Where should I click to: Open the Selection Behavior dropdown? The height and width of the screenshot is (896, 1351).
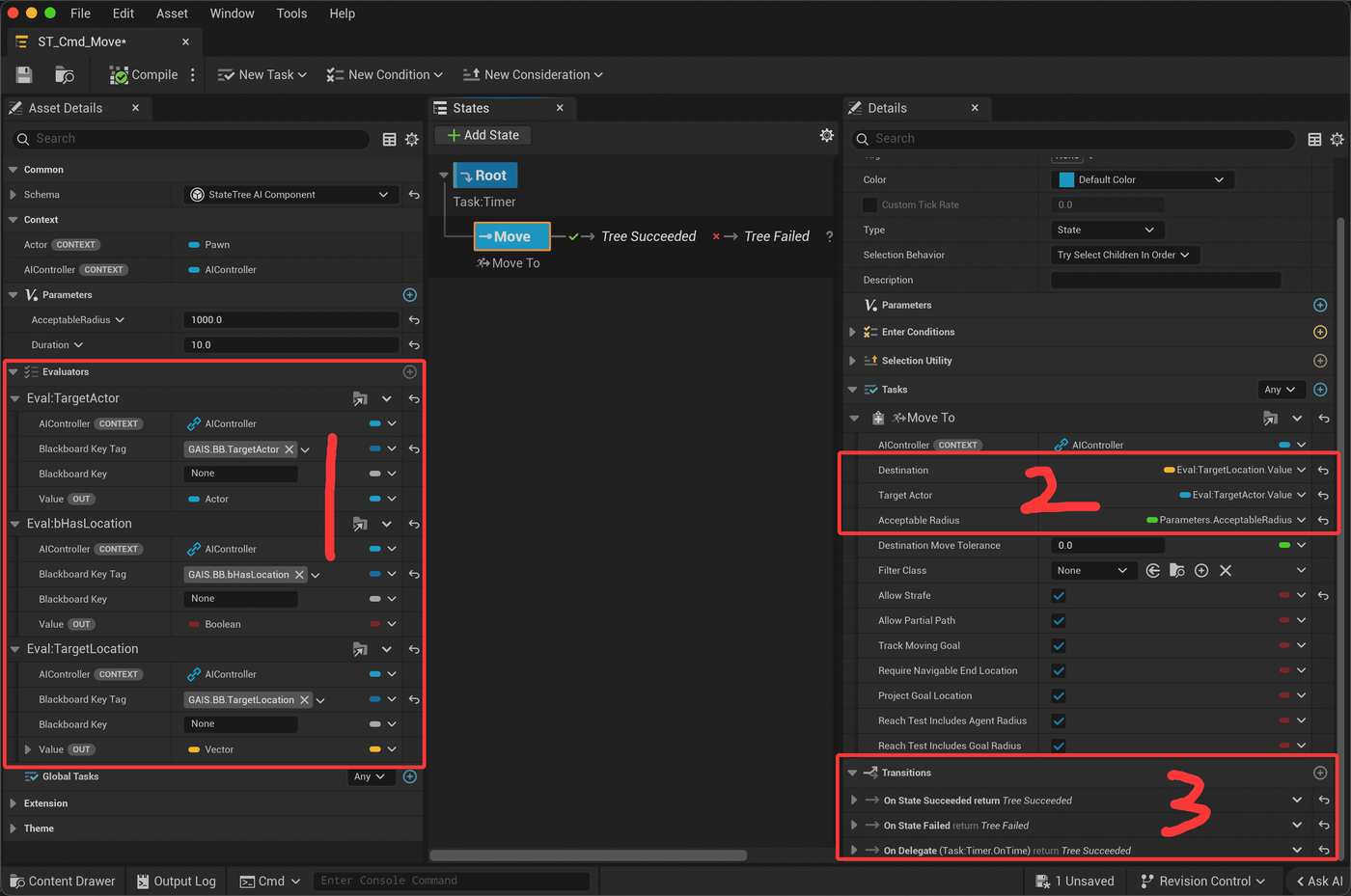tap(1125, 255)
